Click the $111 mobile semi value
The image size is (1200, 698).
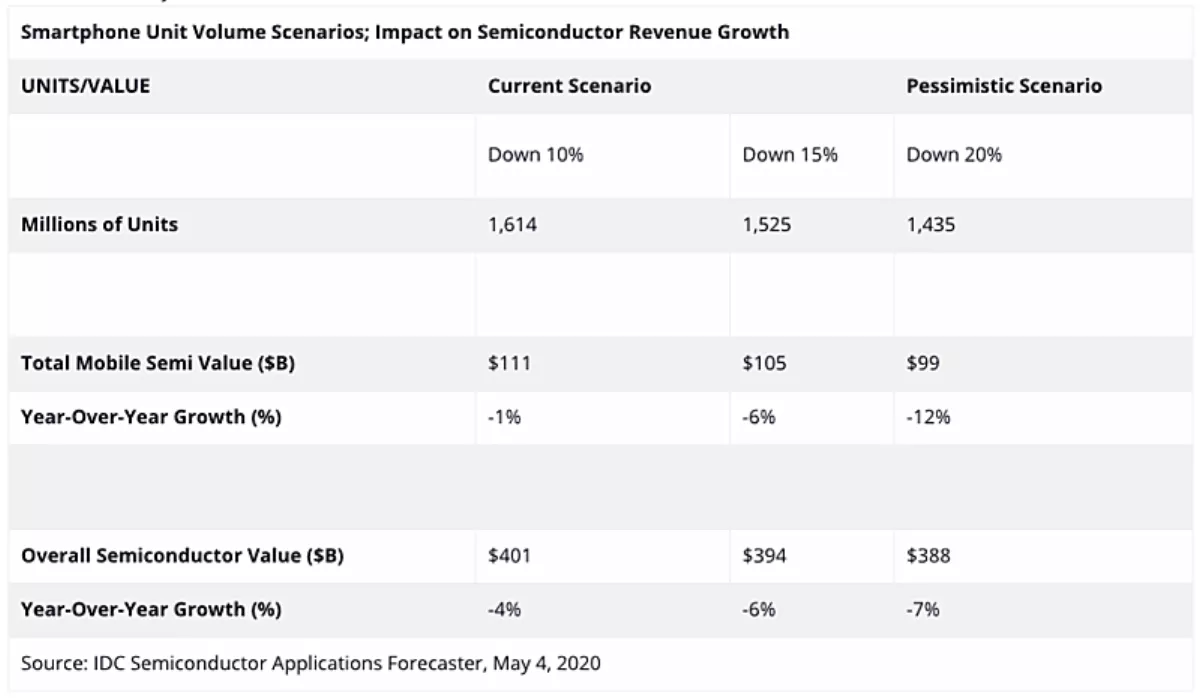(509, 364)
